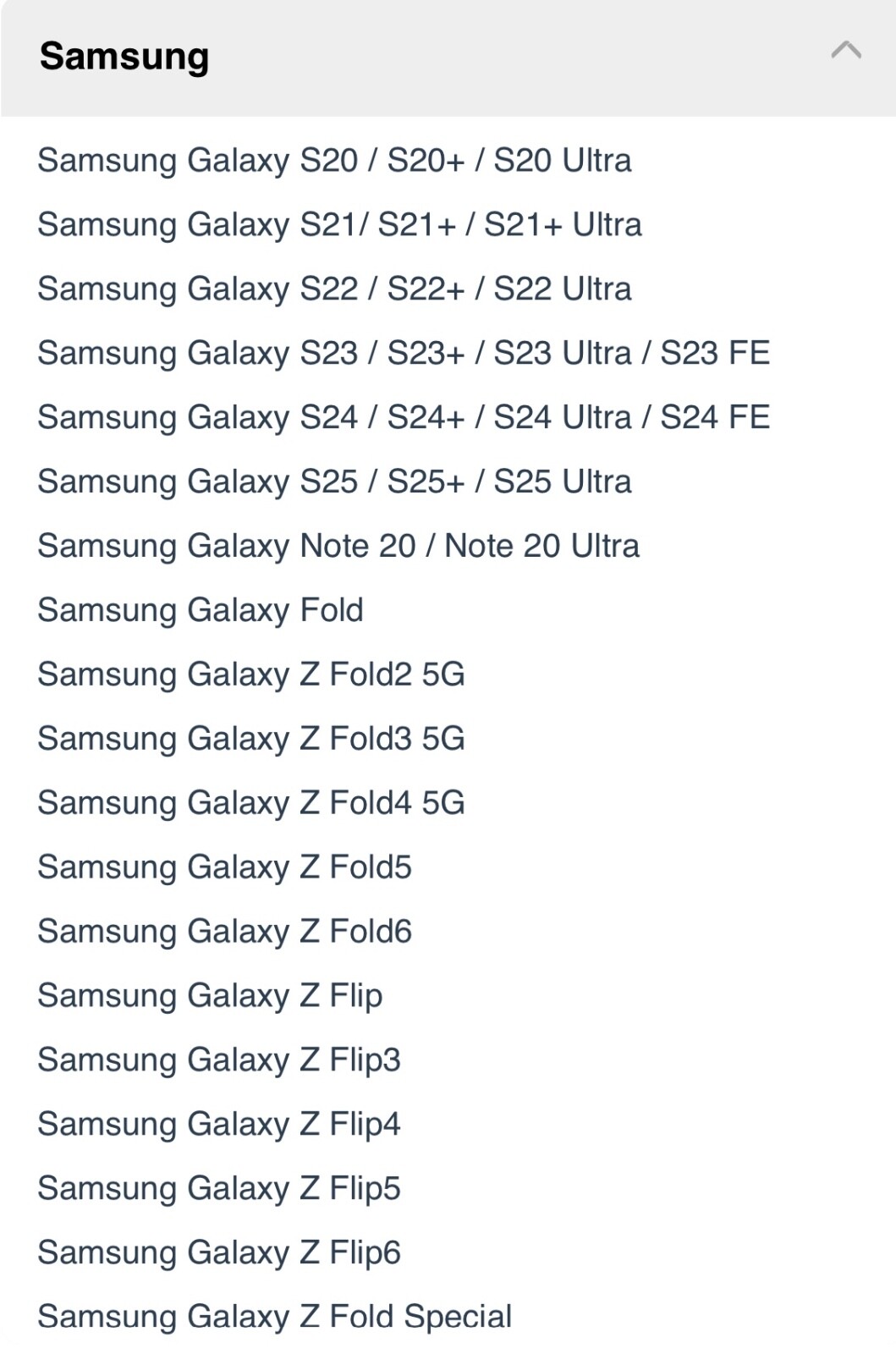Click the Samsung accordion header
The image size is (896, 1354).
(x=448, y=58)
